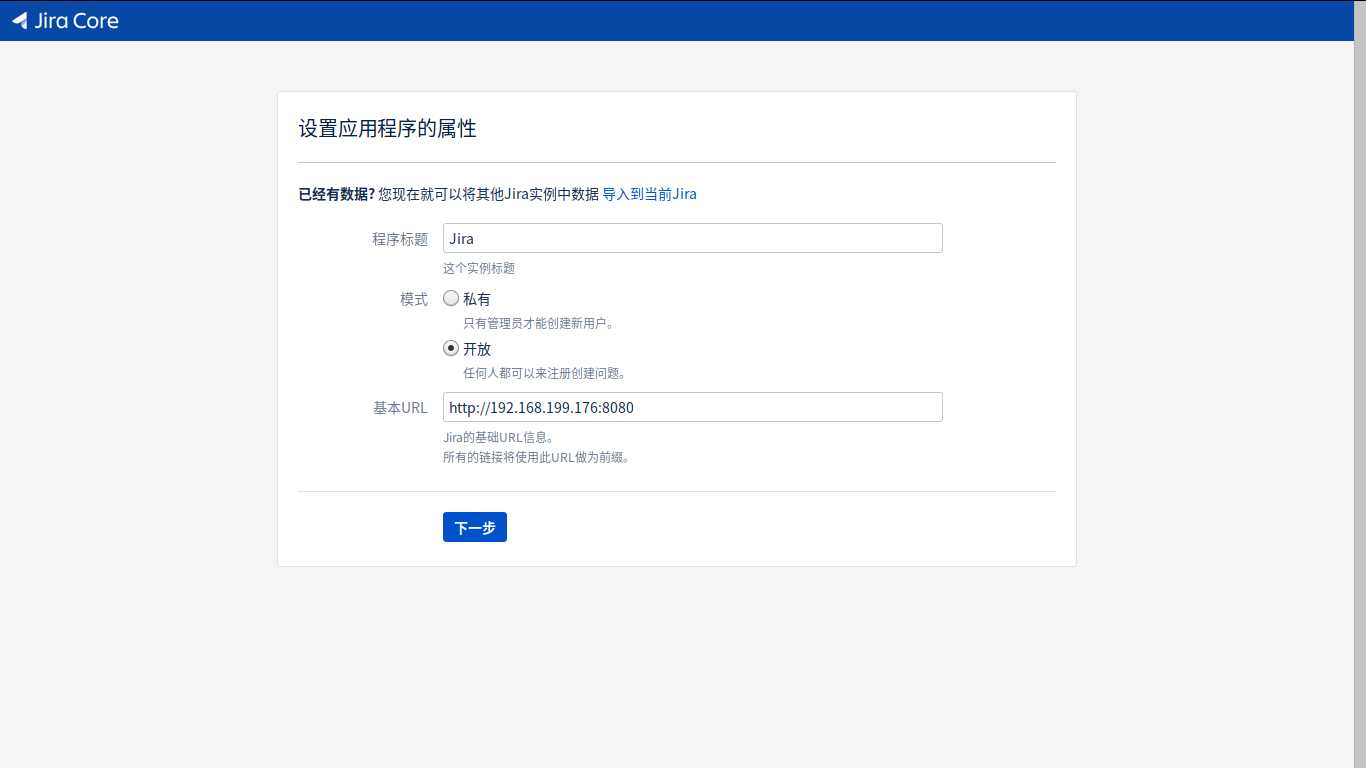The image size is (1366, 768).
Task: Click the 这个实例标题 hint text
Action: [x=479, y=268]
